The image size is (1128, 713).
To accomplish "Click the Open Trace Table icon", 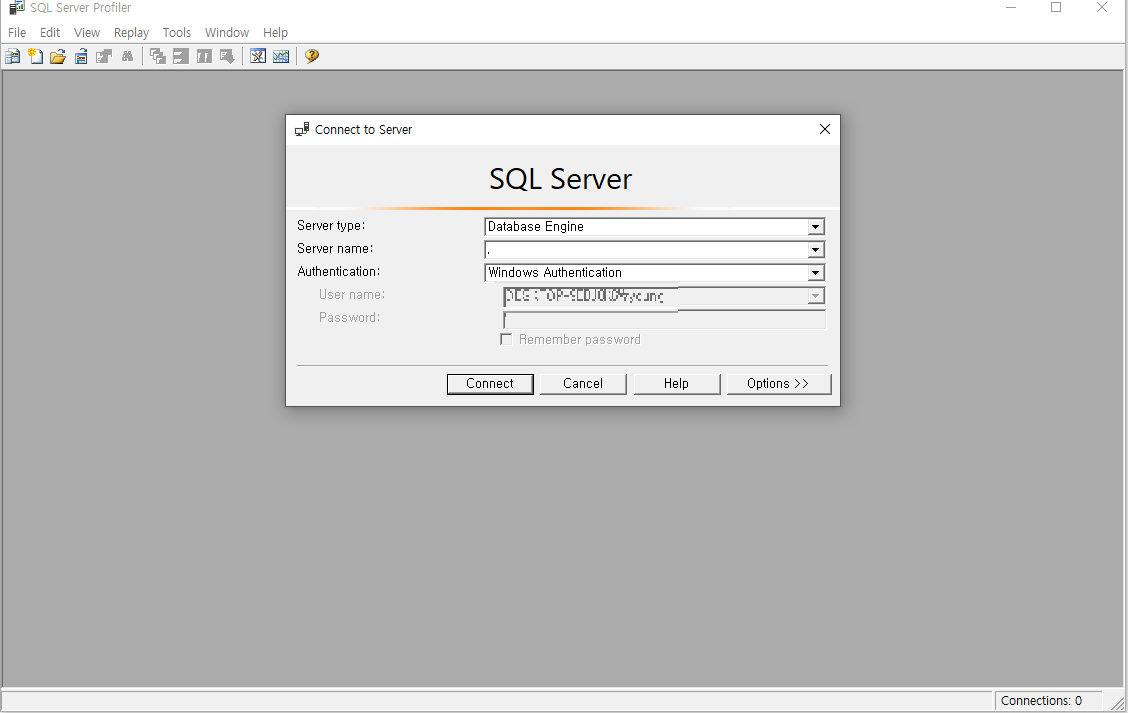I will point(81,56).
